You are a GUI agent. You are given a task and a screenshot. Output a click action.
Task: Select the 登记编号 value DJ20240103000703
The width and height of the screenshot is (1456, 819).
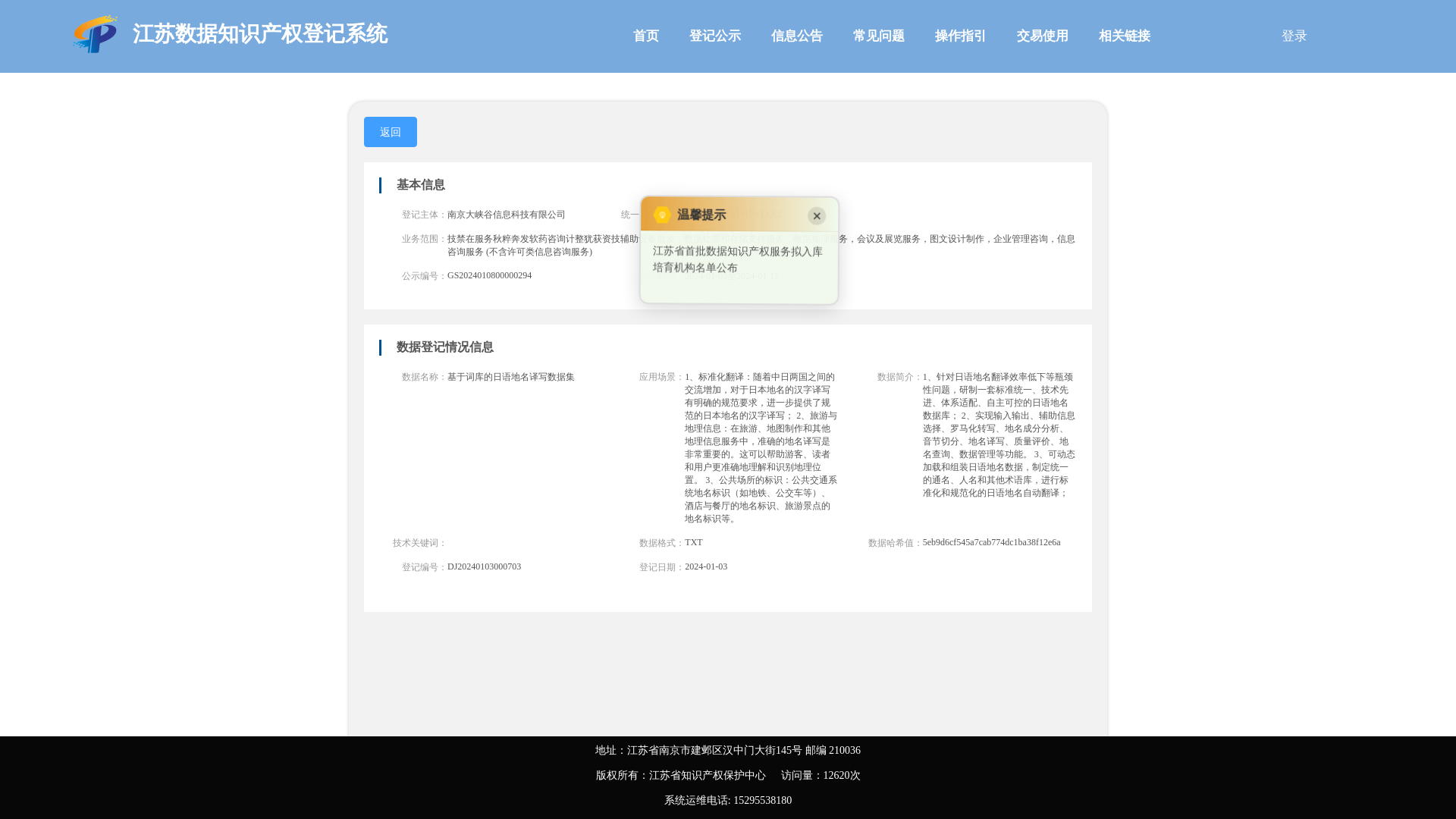click(x=485, y=566)
